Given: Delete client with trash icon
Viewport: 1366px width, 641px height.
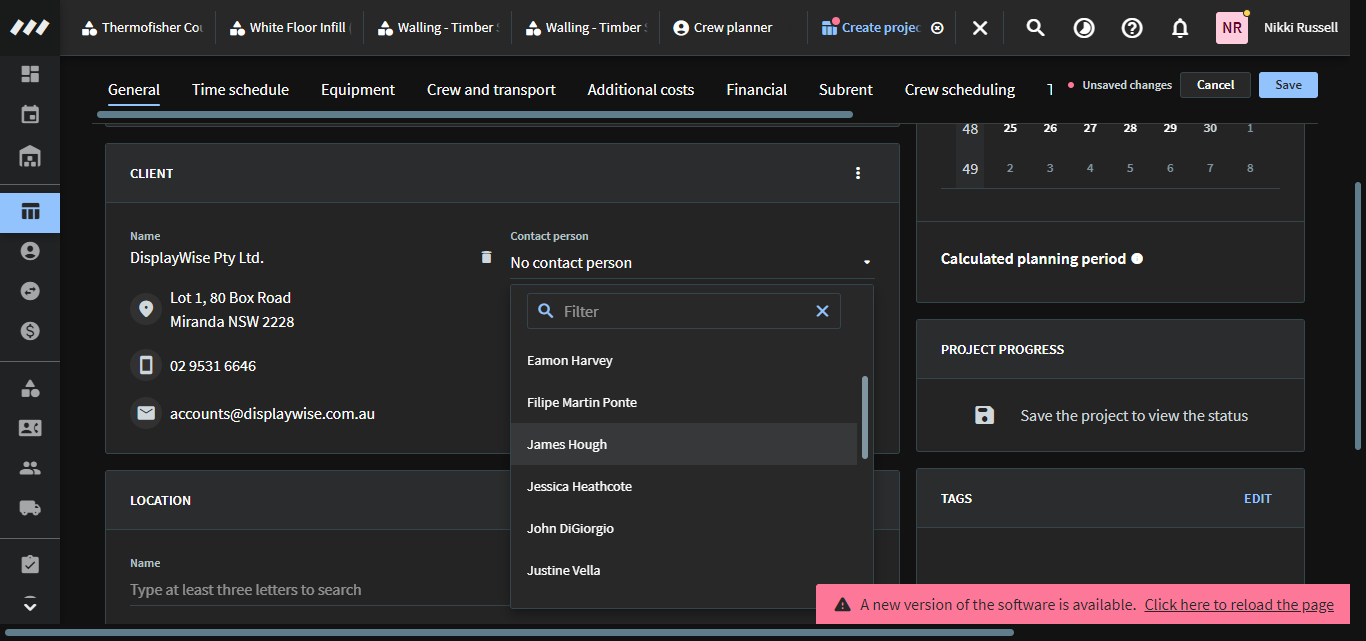Looking at the screenshot, I should [486, 257].
